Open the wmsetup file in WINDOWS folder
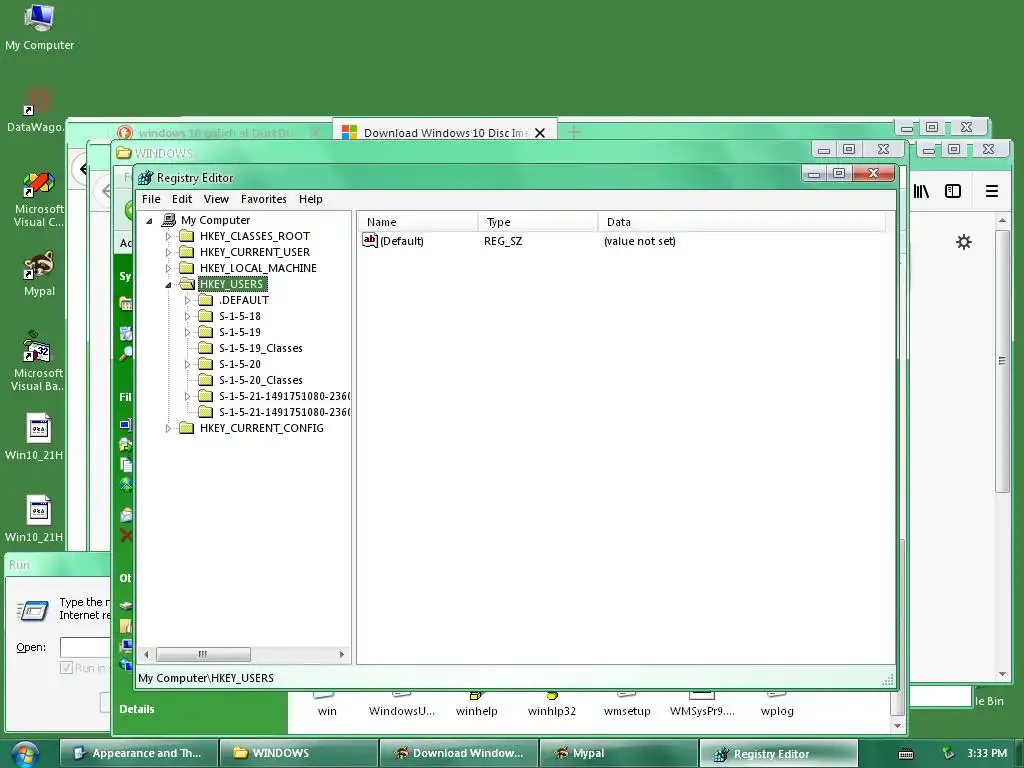The image size is (1024, 768). pyautogui.click(x=627, y=705)
